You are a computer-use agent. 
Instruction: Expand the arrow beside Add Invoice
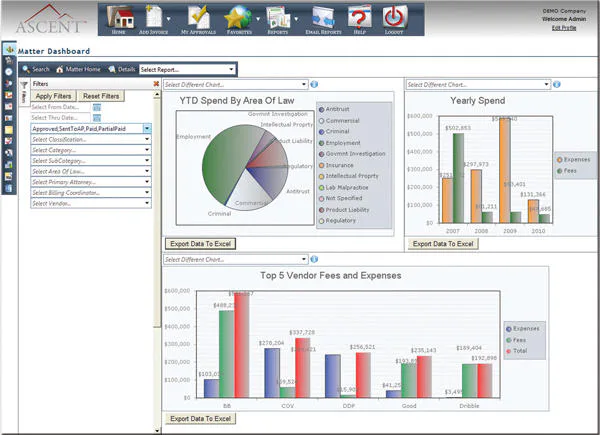[x=169, y=18]
